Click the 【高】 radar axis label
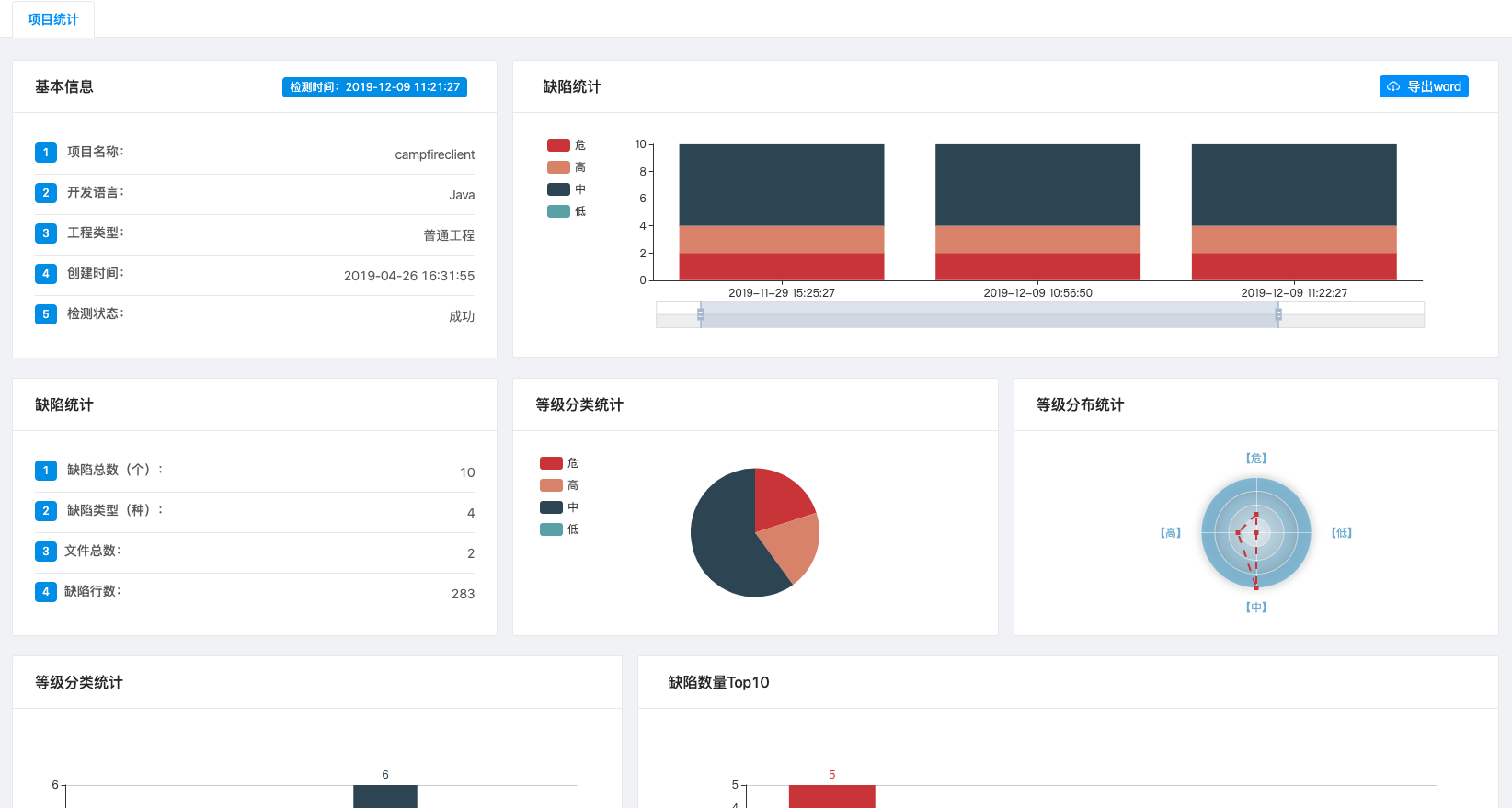This screenshot has height=808, width=1512. 1171,532
